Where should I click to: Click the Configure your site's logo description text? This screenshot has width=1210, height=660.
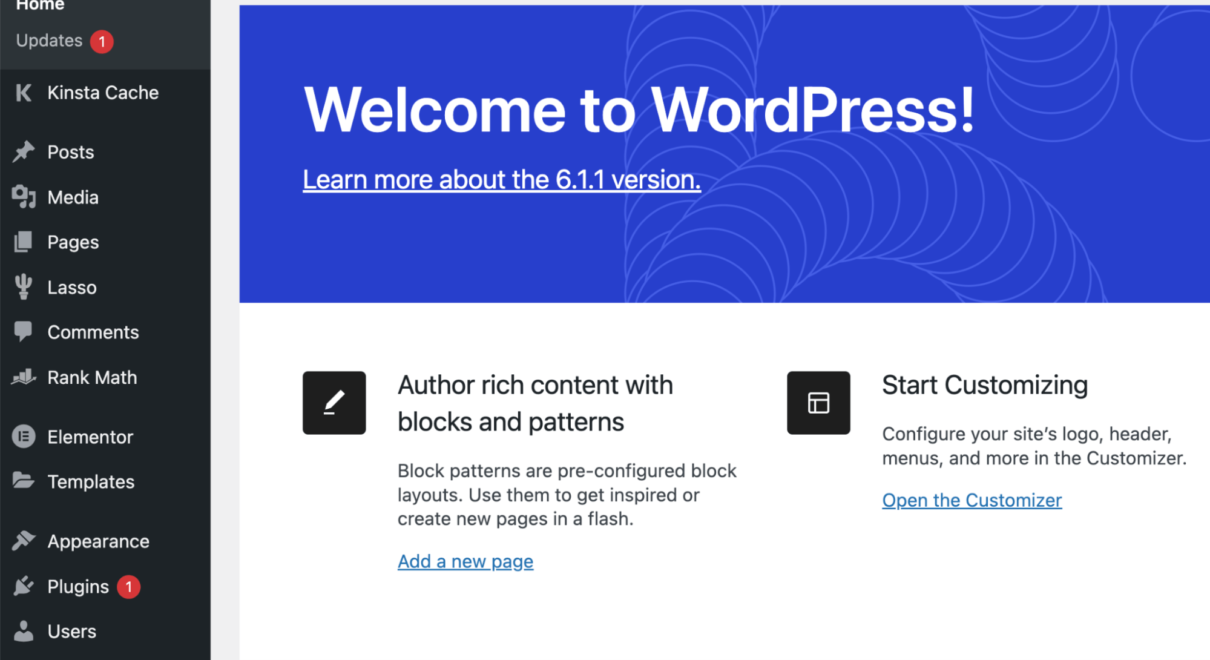click(x=1034, y=447)
